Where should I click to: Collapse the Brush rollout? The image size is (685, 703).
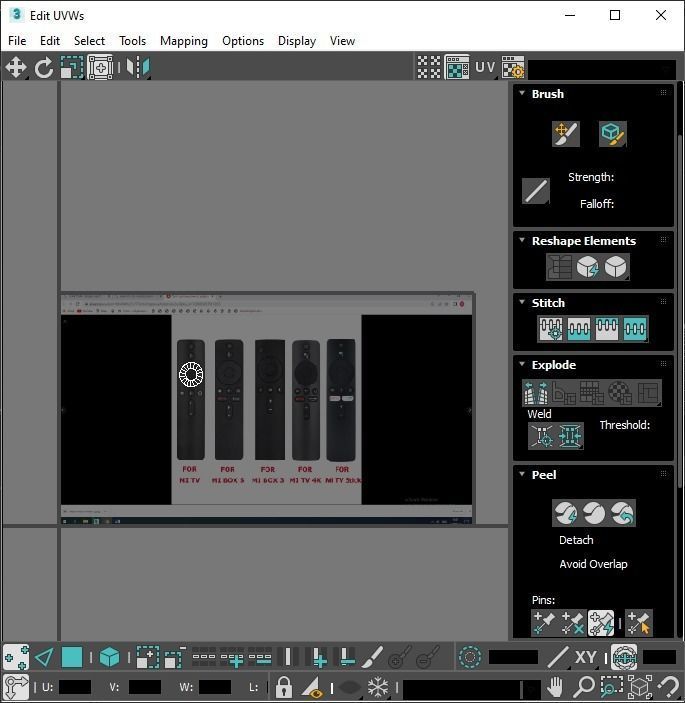[522, 93]
